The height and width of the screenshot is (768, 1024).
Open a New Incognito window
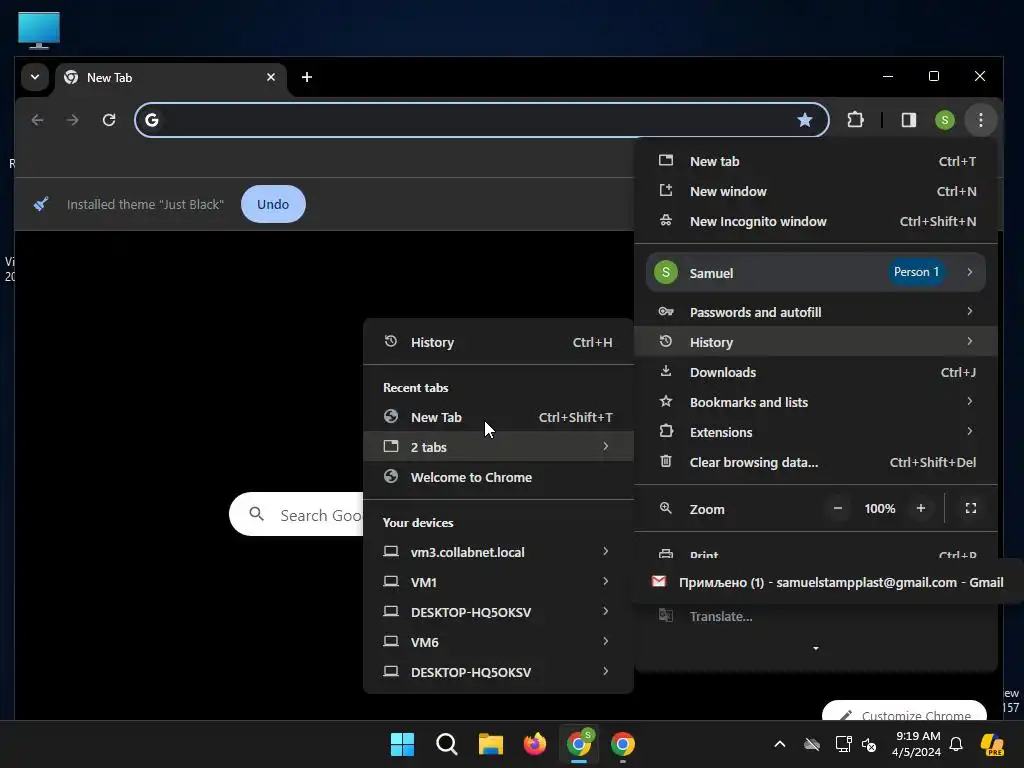(x=816, y=221)
